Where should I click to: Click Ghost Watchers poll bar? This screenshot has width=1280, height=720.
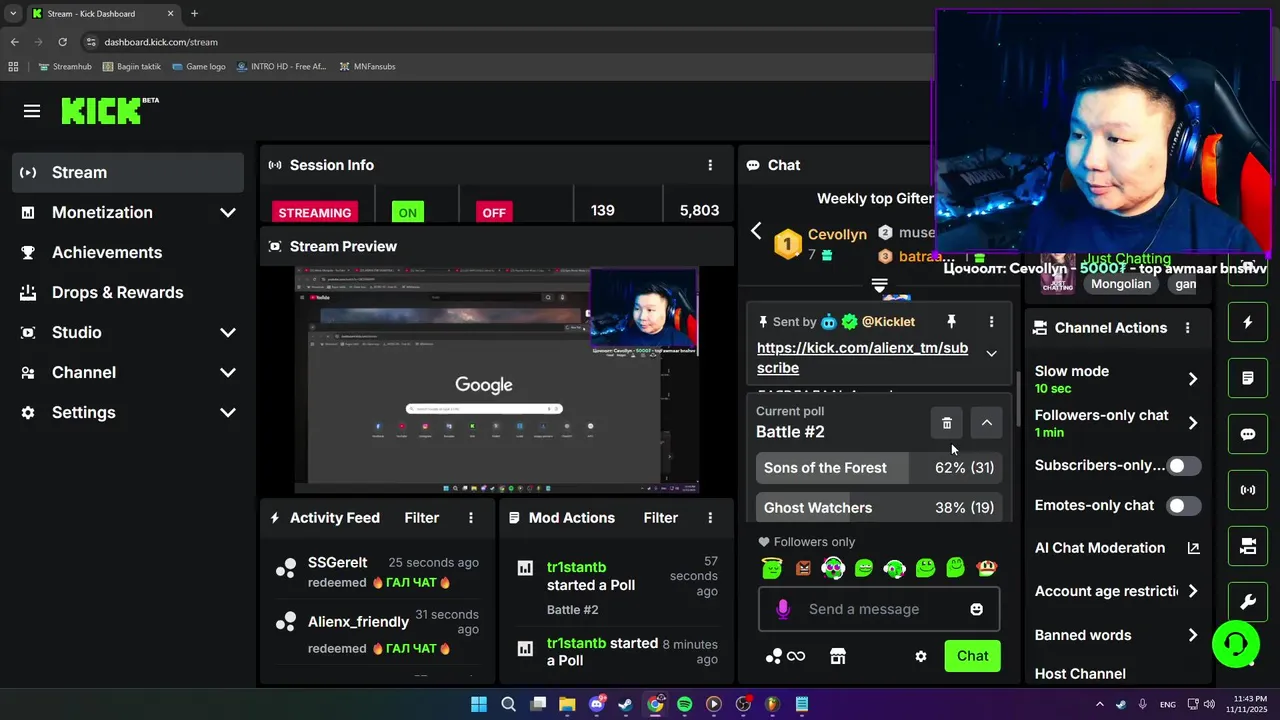(879, 508)
